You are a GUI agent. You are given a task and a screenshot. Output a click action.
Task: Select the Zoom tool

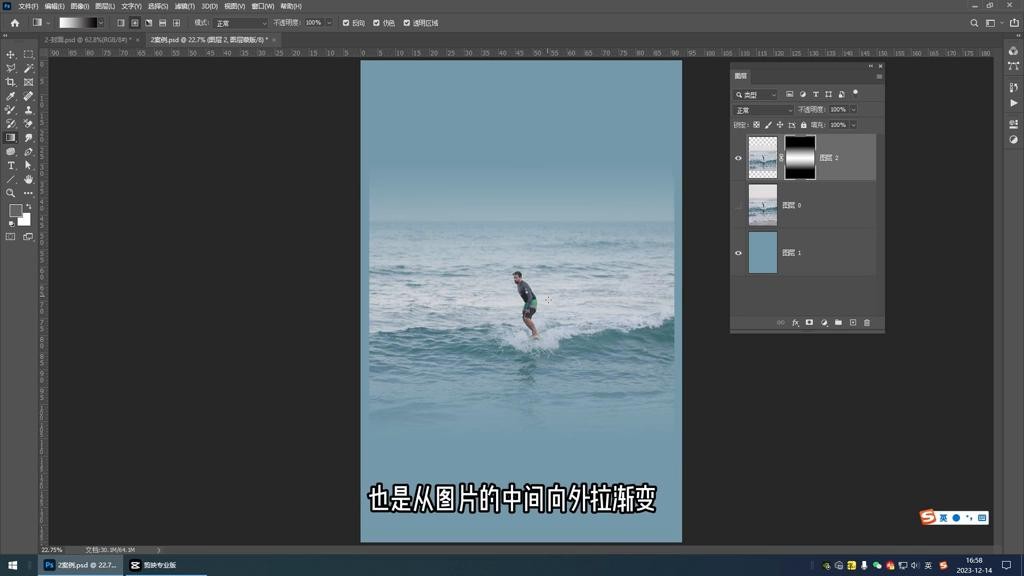pos(11,194)
